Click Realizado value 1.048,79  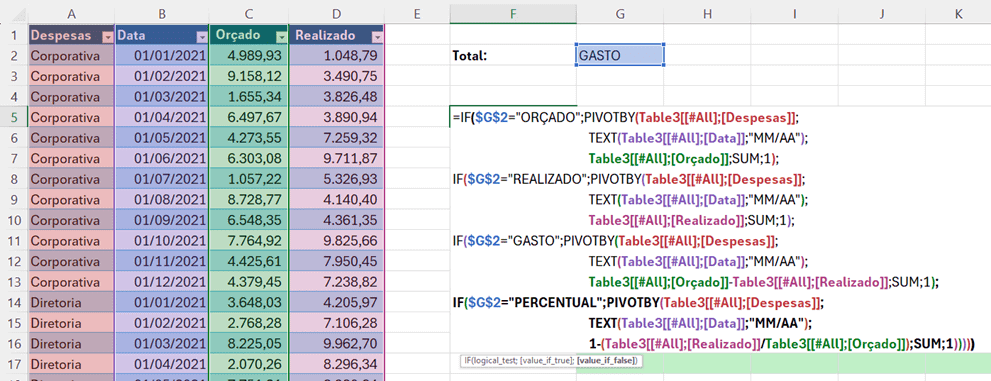coord(336,56)
